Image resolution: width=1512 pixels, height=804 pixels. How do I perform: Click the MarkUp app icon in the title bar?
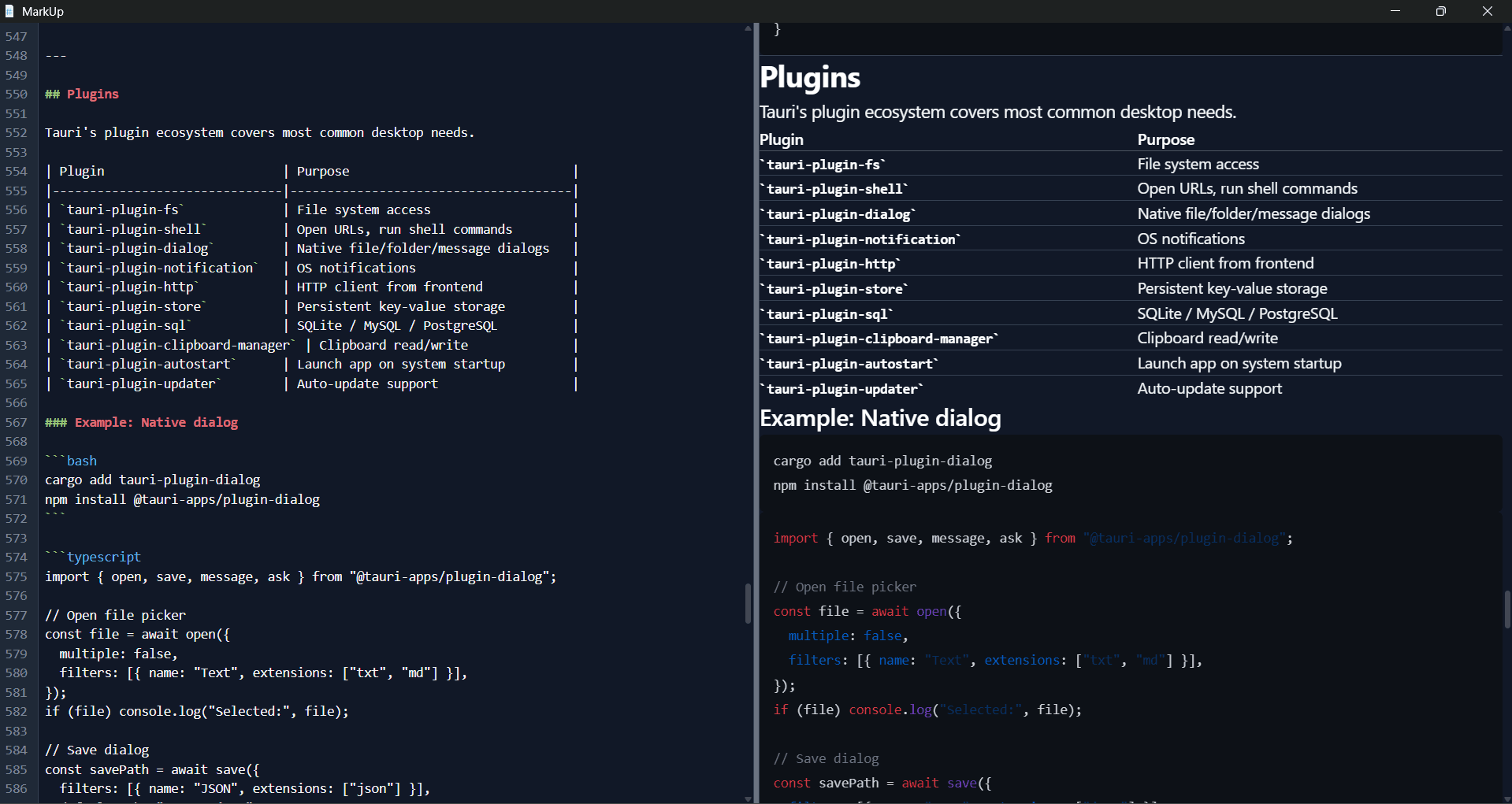9,11
